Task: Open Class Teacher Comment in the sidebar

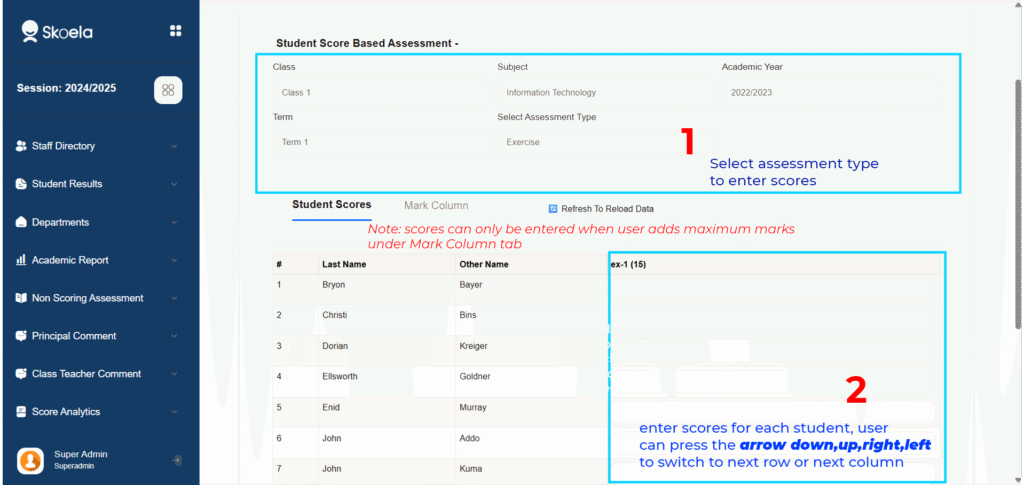Action: click(86, 374)
